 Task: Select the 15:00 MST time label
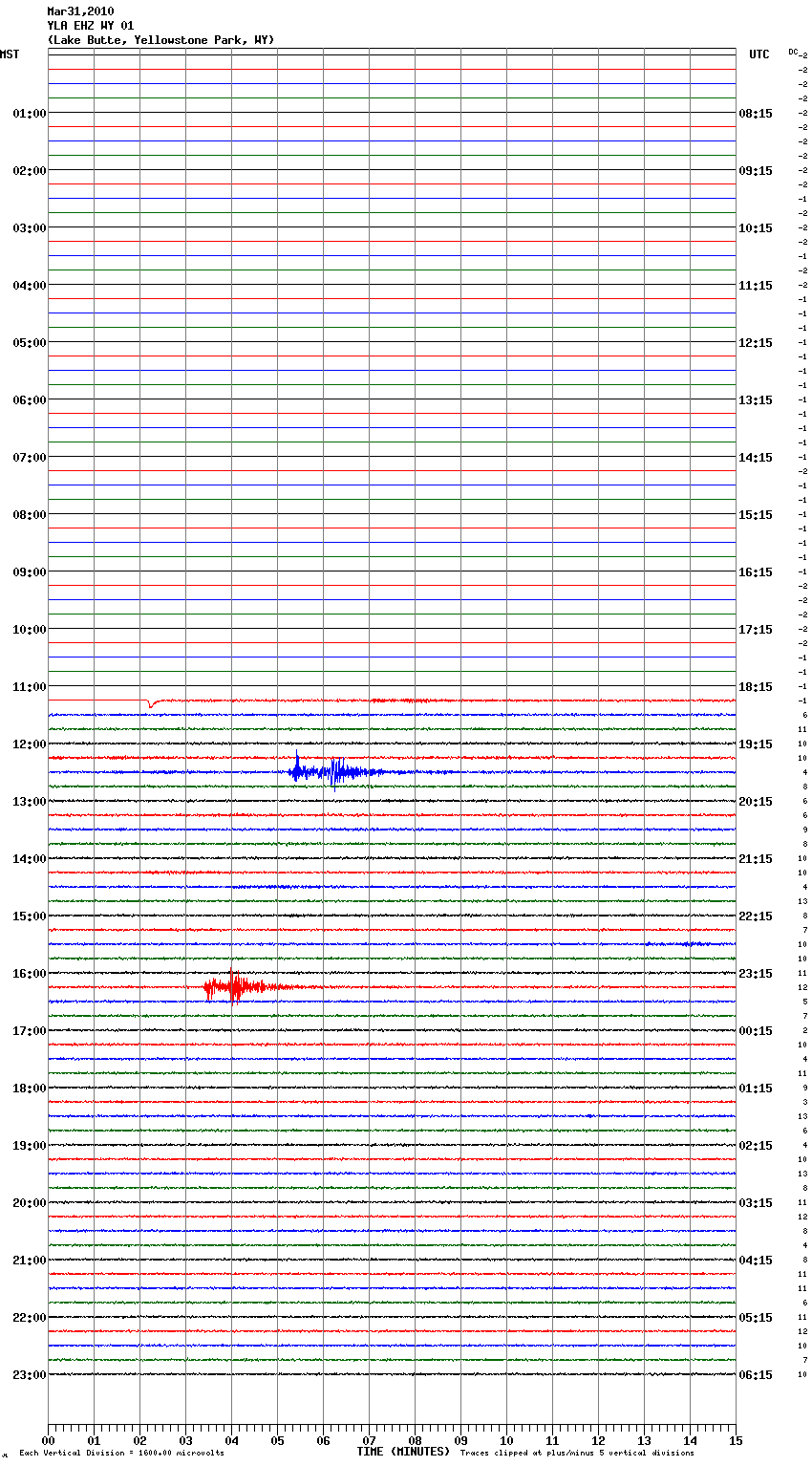30,916
